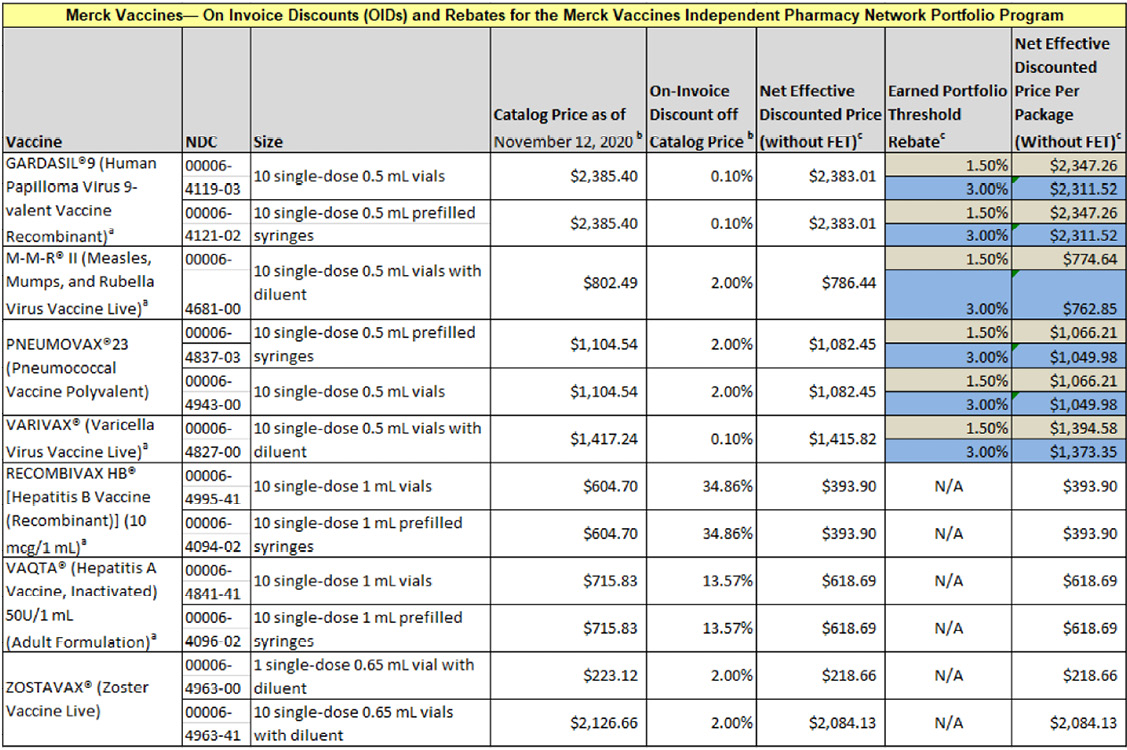
Task: Click NDC cell 00006-4119-03
Action: coord(216,176)
